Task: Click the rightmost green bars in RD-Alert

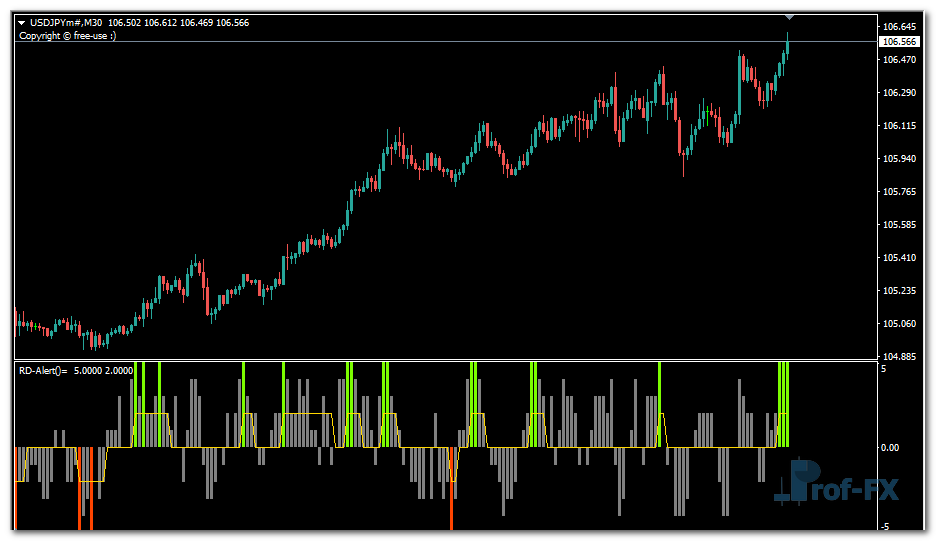Action: click(784, 405)
